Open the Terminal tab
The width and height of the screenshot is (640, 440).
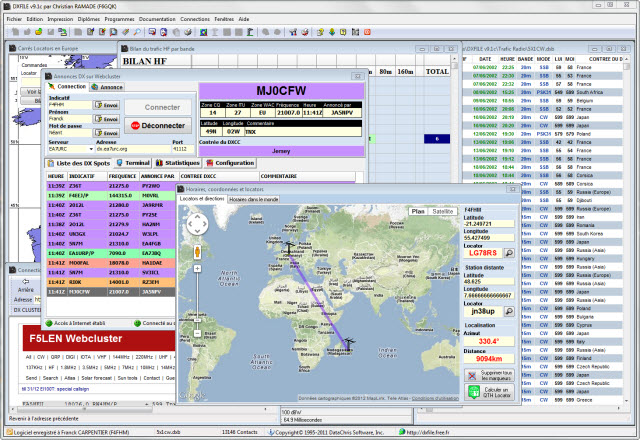tap(133, 163)
